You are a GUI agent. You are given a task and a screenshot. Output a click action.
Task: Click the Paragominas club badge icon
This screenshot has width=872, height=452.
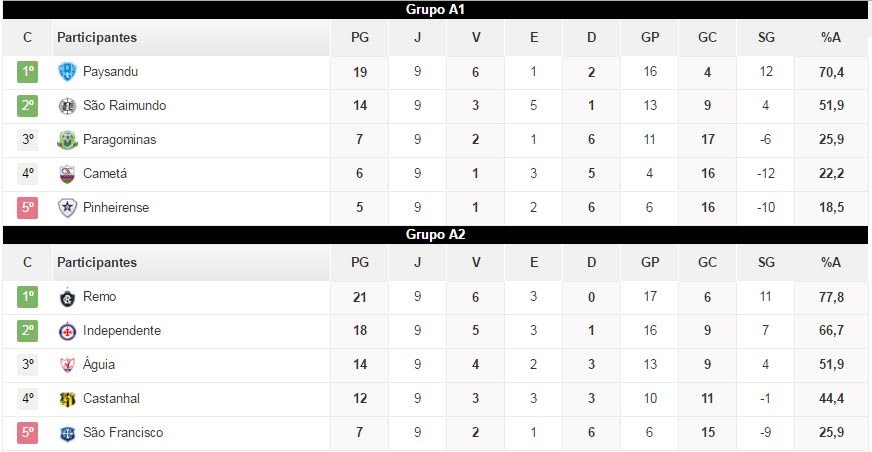click(67, 140)
